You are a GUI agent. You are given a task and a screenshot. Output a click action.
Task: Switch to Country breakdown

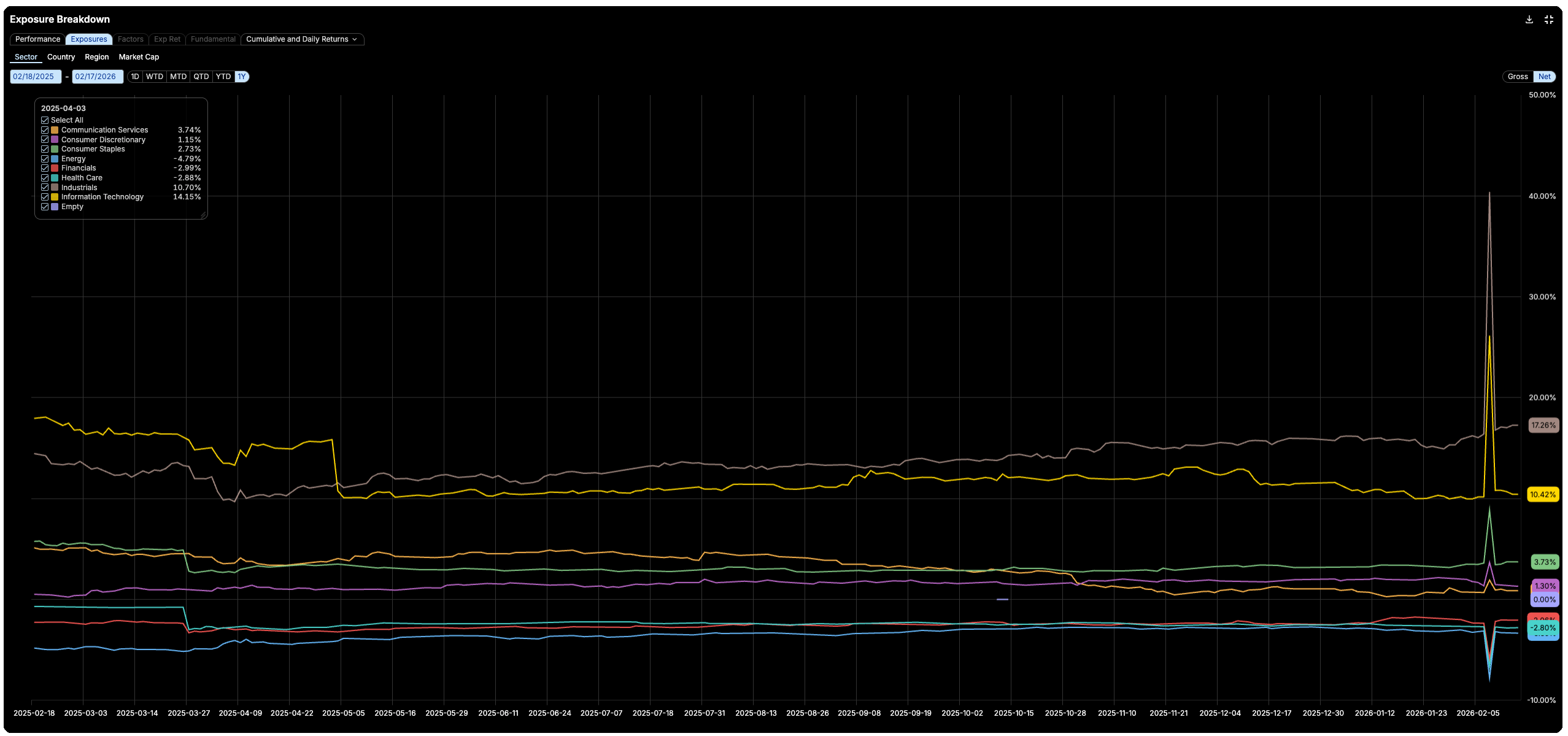(61, 57)
